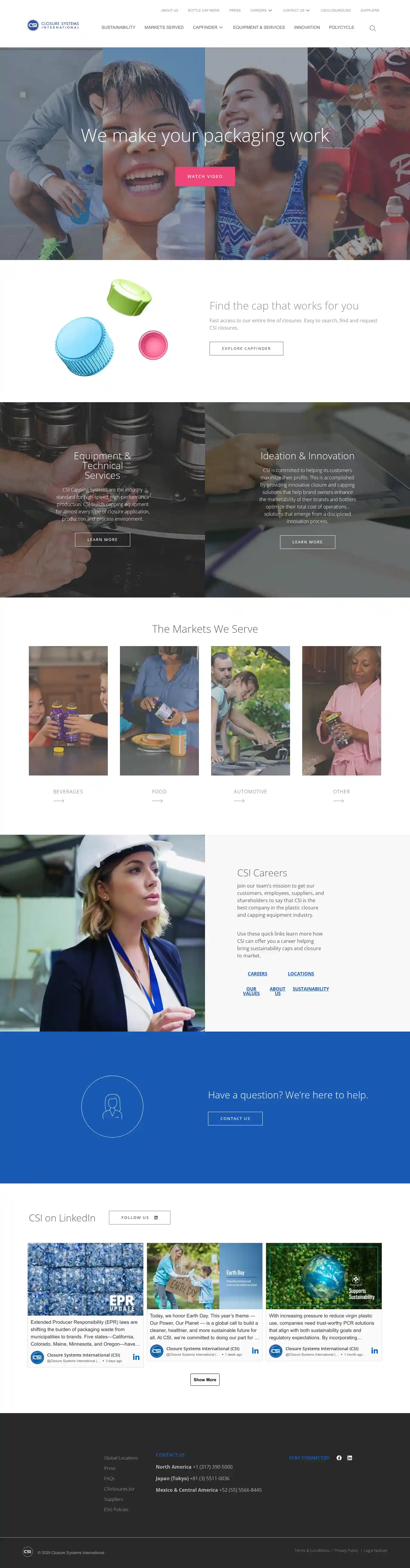Click the arrow under Automotive
Screen dimensions: 410x1568
[x=239, y=801]
